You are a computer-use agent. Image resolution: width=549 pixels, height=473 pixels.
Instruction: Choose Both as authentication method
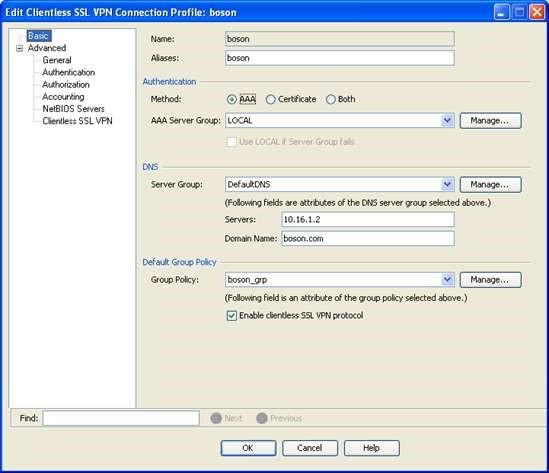tap(331, 99)
